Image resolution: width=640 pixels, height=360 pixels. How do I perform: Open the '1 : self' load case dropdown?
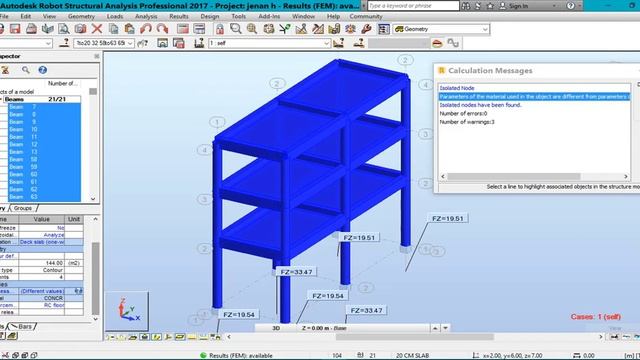click(x=327, y=43)
